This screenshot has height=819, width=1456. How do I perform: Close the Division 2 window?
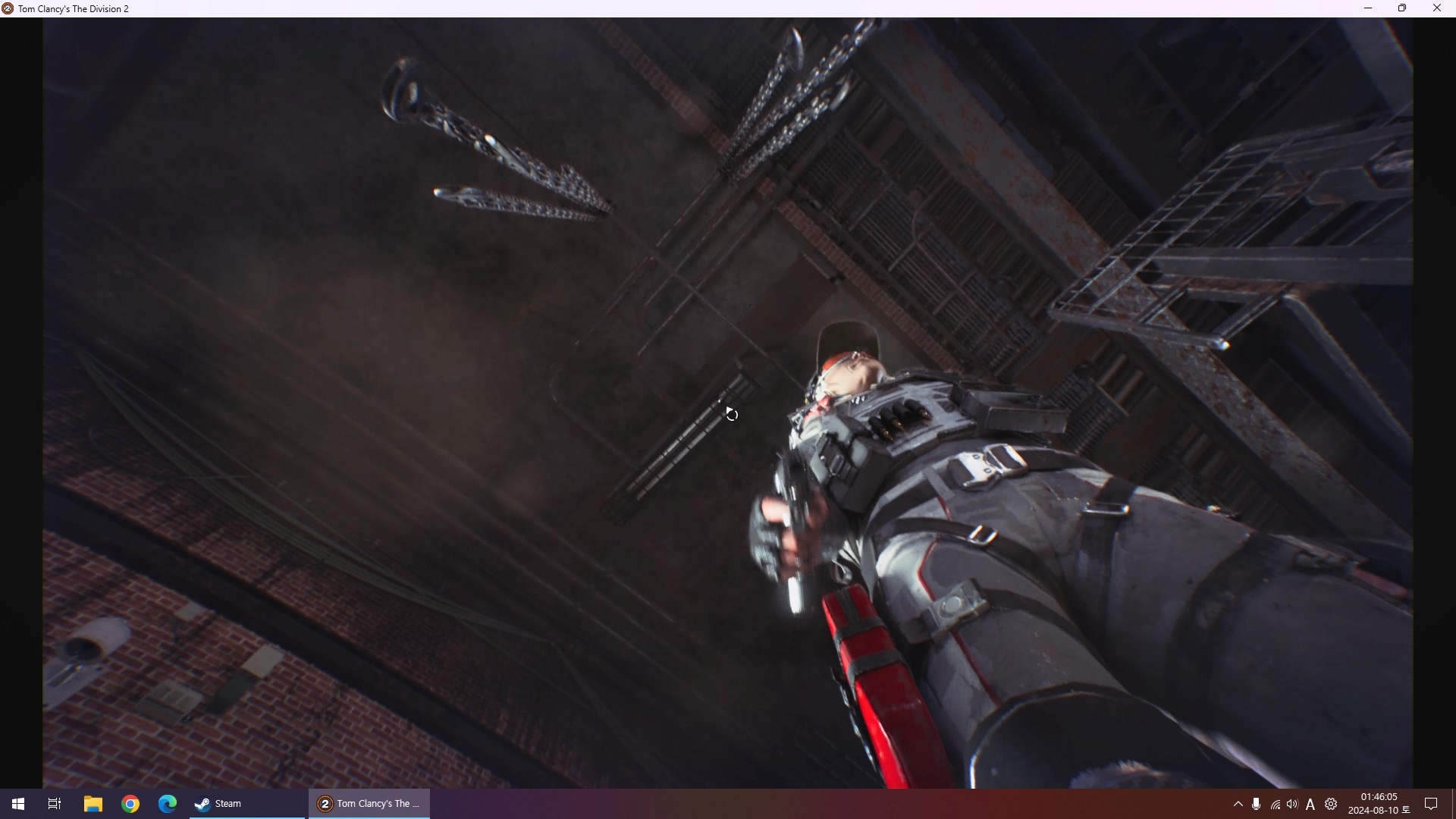(1437, 8)
